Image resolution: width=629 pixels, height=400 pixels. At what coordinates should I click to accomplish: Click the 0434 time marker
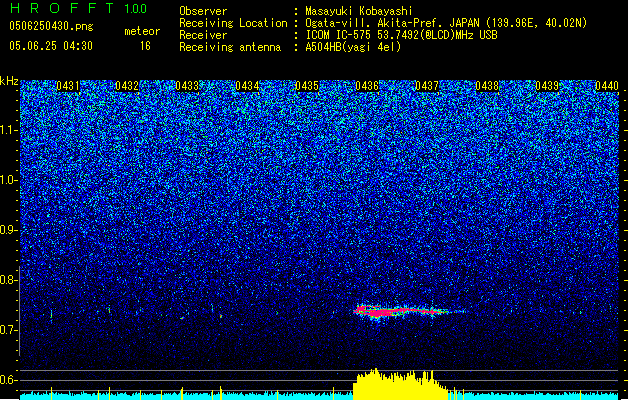(x=247, y=86)
